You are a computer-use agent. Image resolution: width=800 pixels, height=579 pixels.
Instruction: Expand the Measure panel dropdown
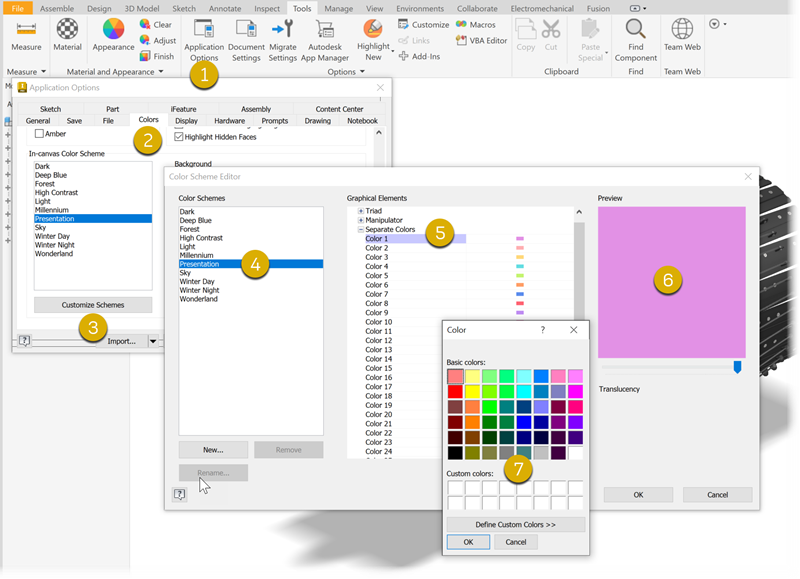pos(43,71)
